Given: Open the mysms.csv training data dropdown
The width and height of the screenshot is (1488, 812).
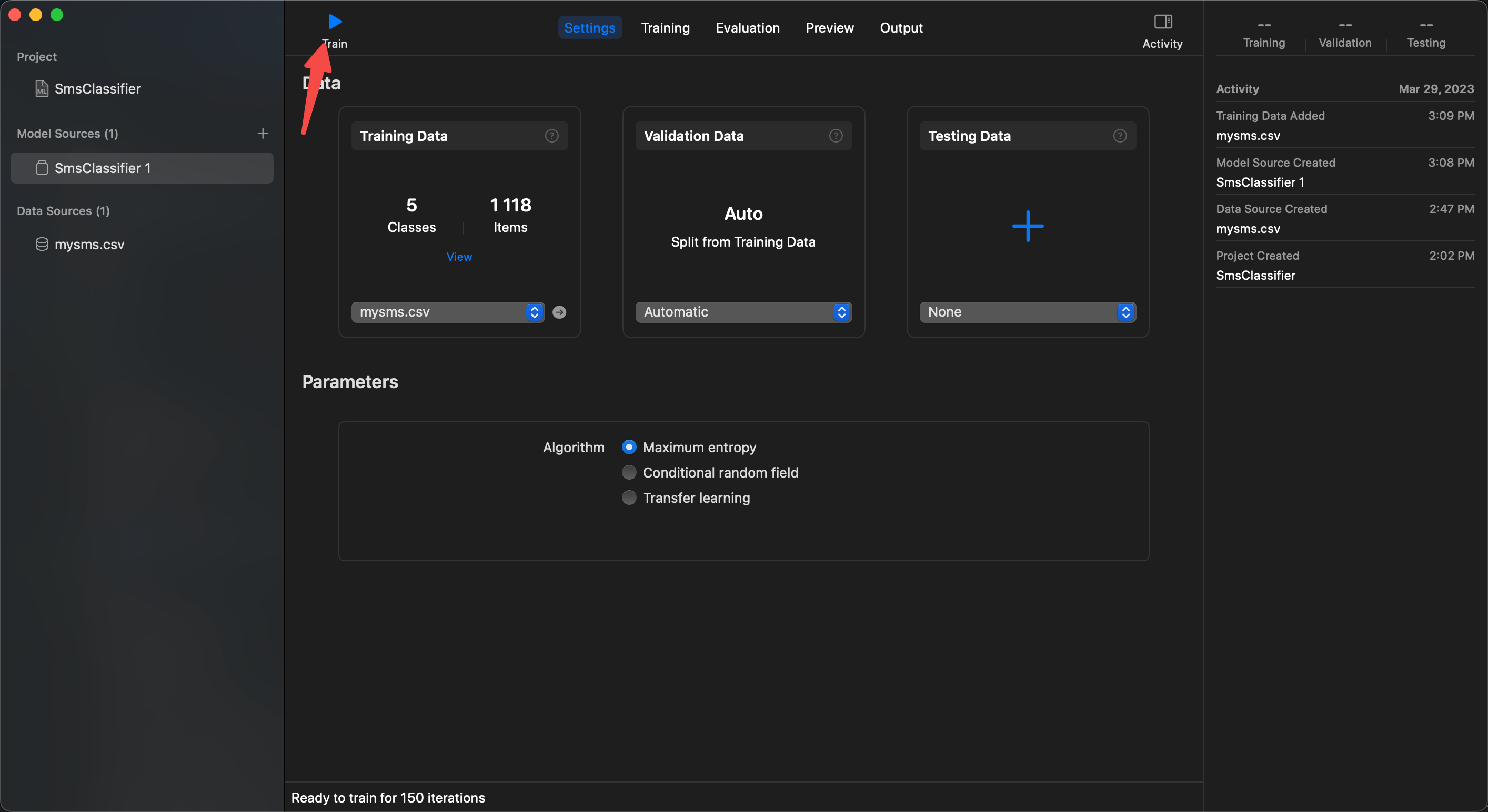Looking at the screenshot, I should tap(448, 312).
